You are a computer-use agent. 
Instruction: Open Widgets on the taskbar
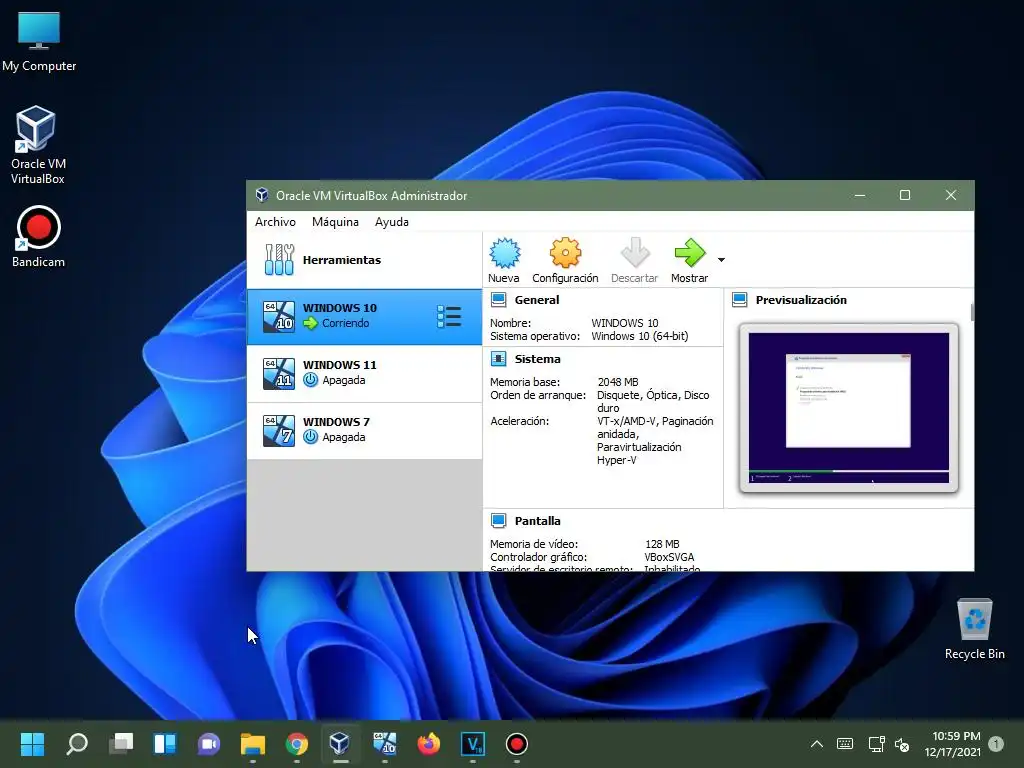[x=165, y=744]
